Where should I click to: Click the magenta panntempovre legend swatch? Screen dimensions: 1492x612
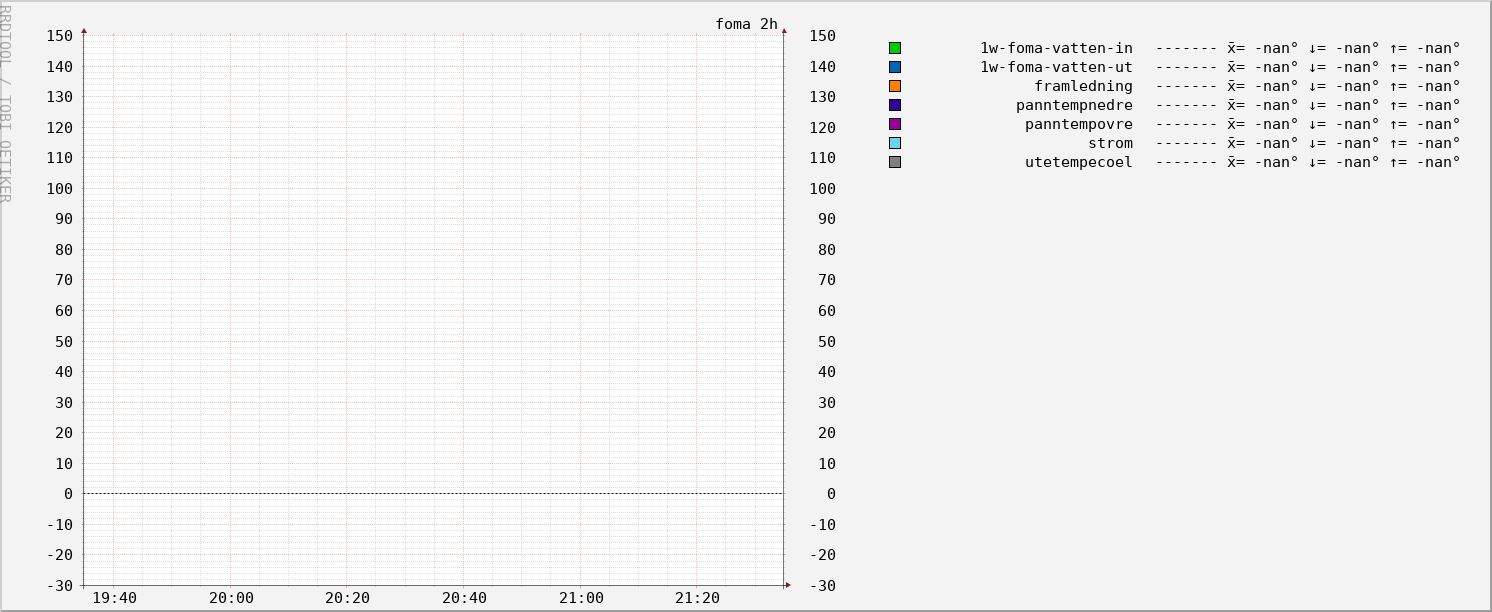pyautogui.click(x=895, y=124)
